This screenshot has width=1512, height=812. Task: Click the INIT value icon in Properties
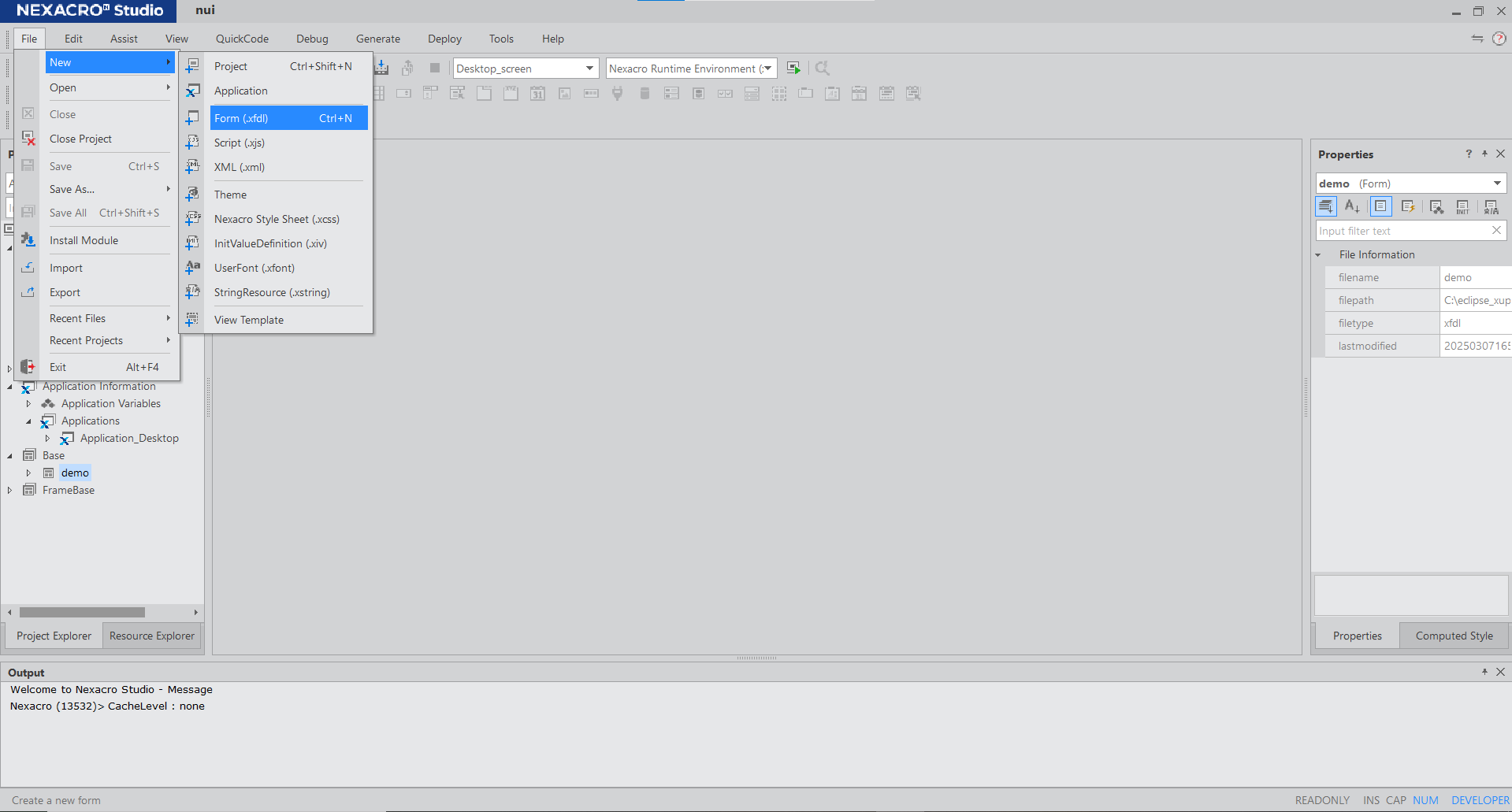click(1462, 206)
